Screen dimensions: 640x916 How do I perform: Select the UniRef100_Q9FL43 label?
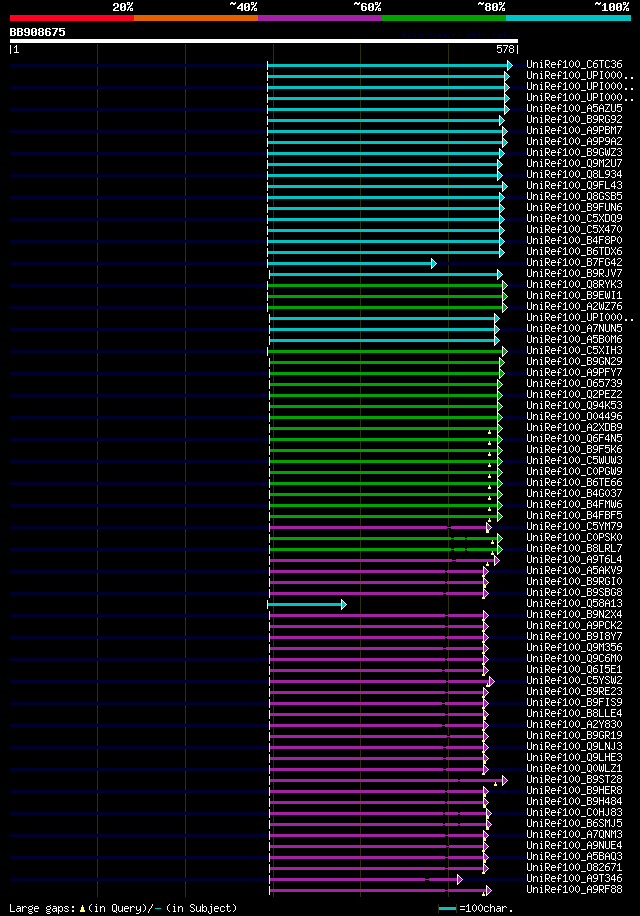(574, 185)
